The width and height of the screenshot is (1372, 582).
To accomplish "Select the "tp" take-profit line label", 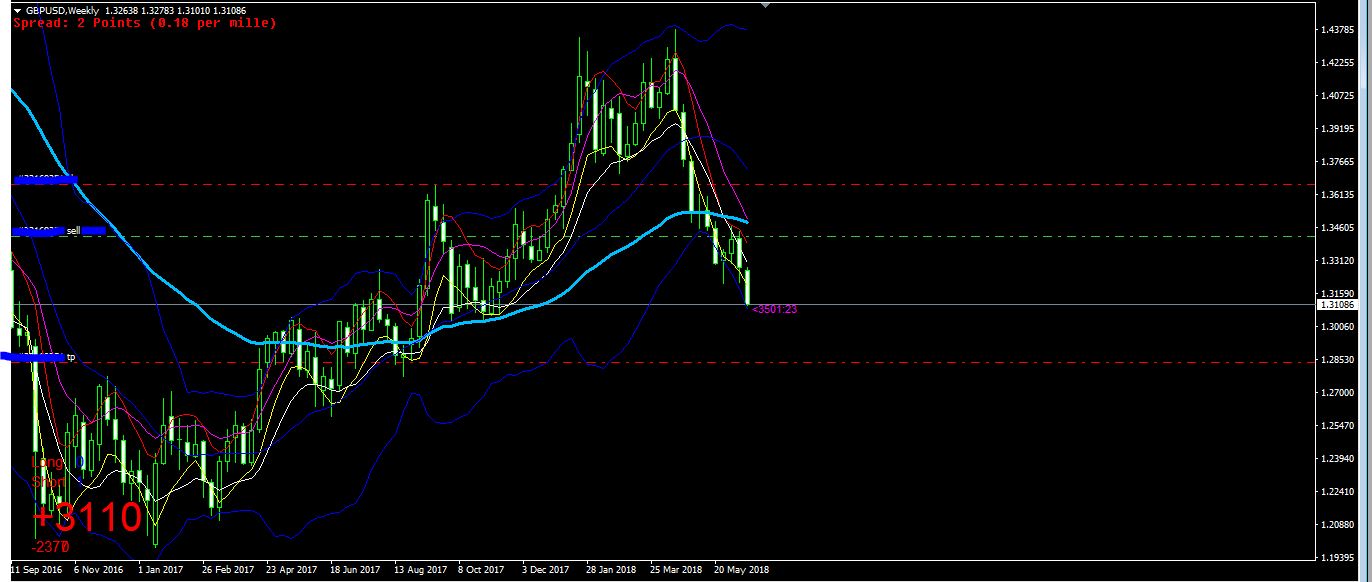I will pos(71,357).
